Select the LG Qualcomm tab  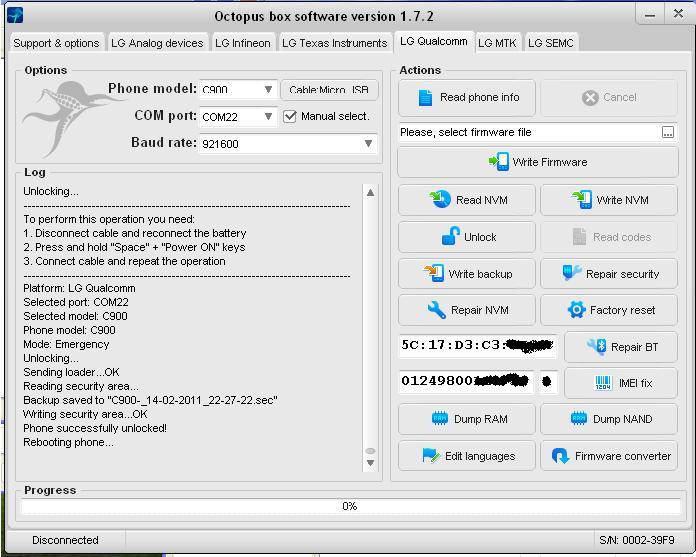(x=434, y=42)
